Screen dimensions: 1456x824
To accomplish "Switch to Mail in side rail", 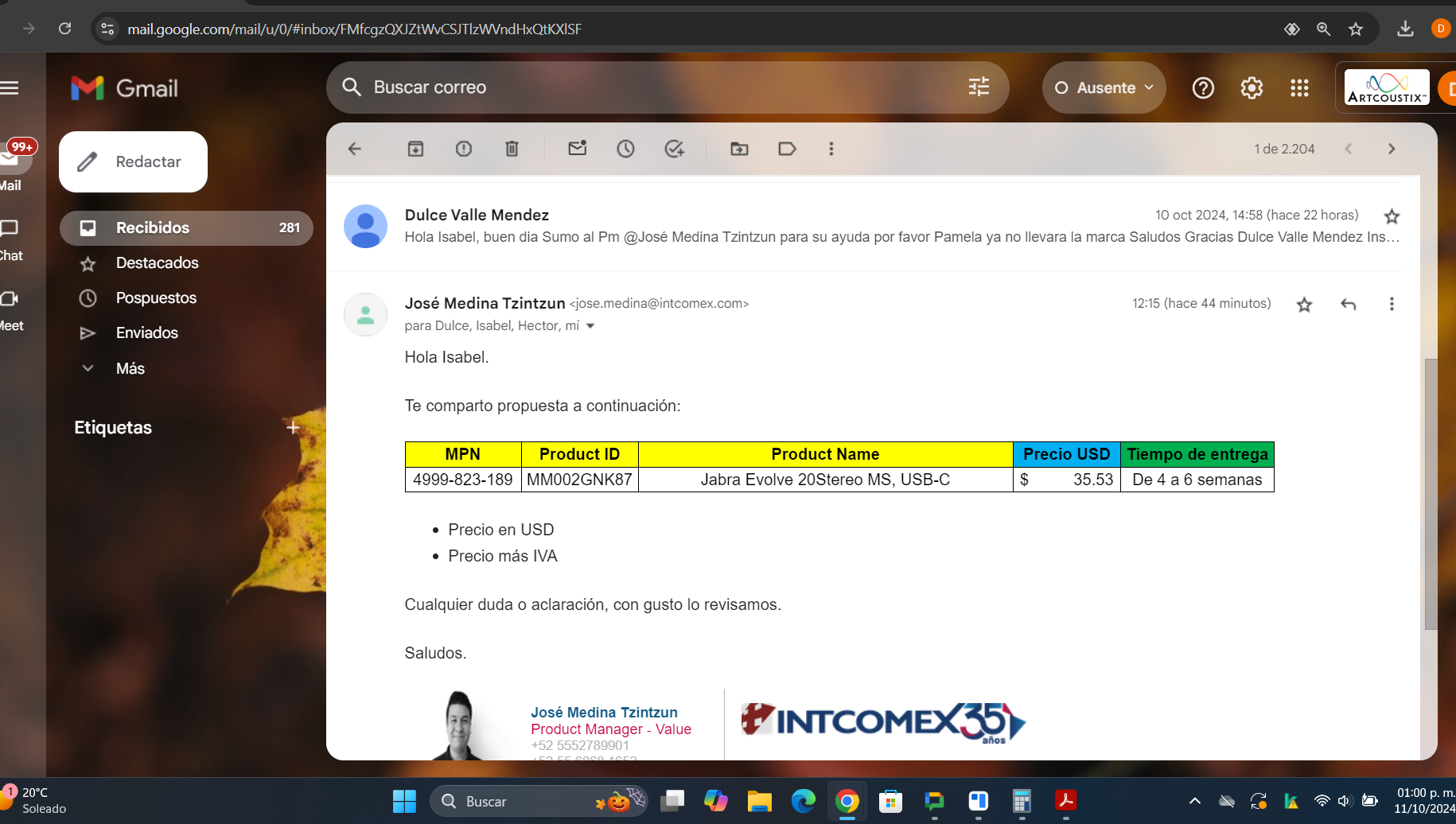I will (x=11, y=165).
